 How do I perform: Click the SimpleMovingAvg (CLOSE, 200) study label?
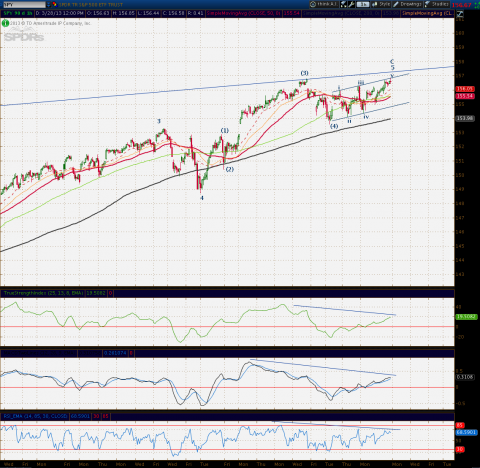click(x=341, y=13)
